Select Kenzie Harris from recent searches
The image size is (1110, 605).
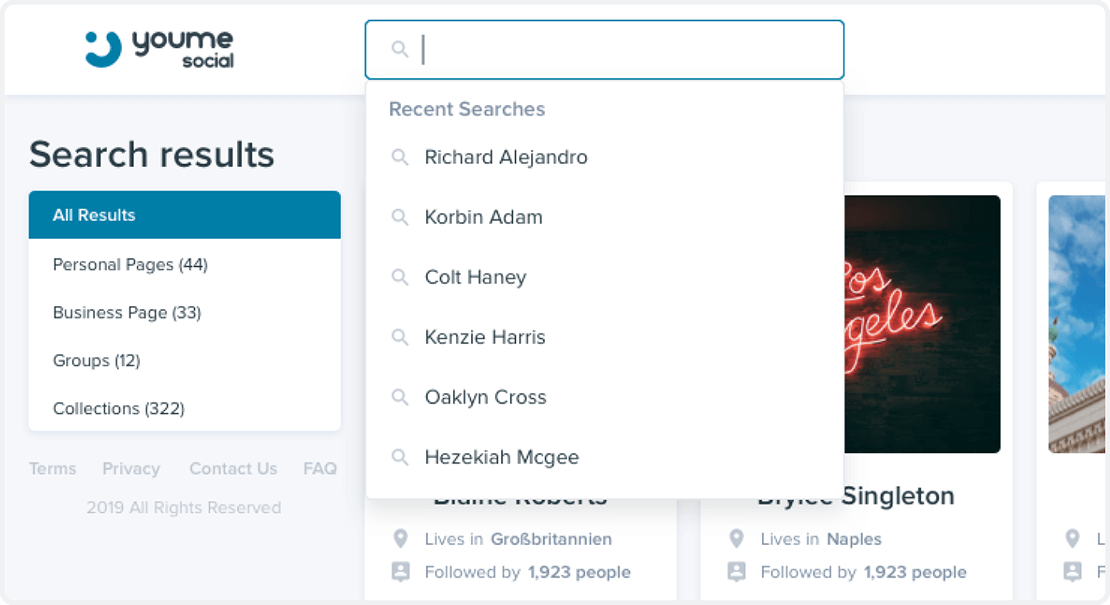coord(484,337)
